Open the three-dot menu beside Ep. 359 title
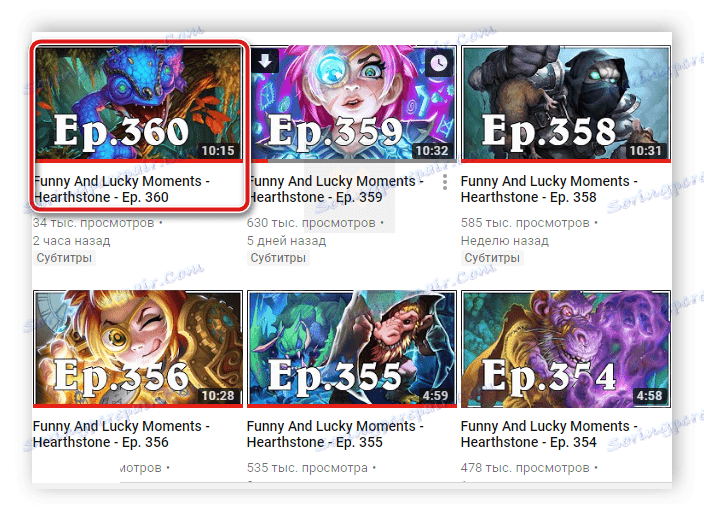The image size is (704, 521). coord(444,182)
